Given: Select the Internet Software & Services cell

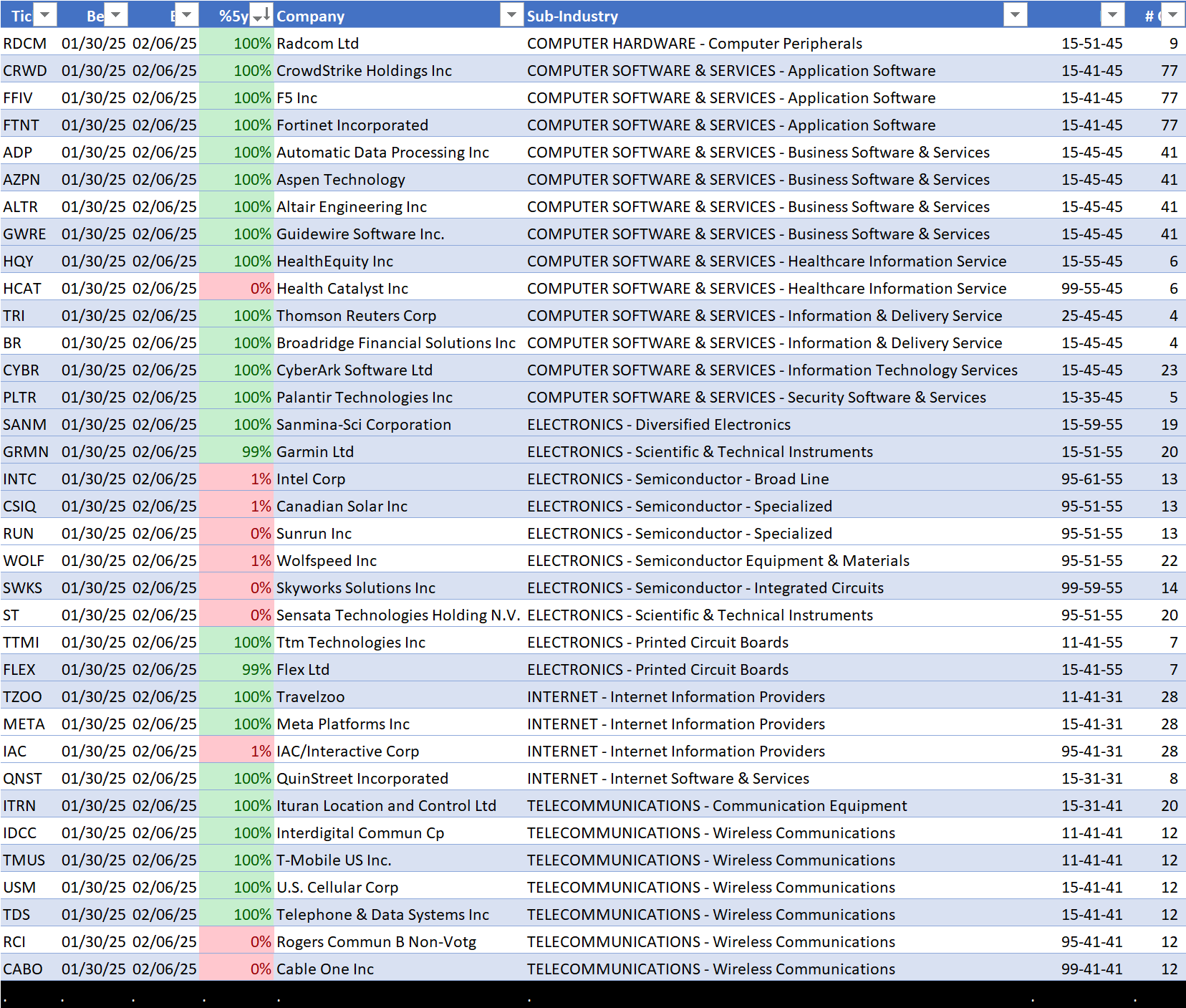Looking at the screenshot, I should click(x=776, y=778).
